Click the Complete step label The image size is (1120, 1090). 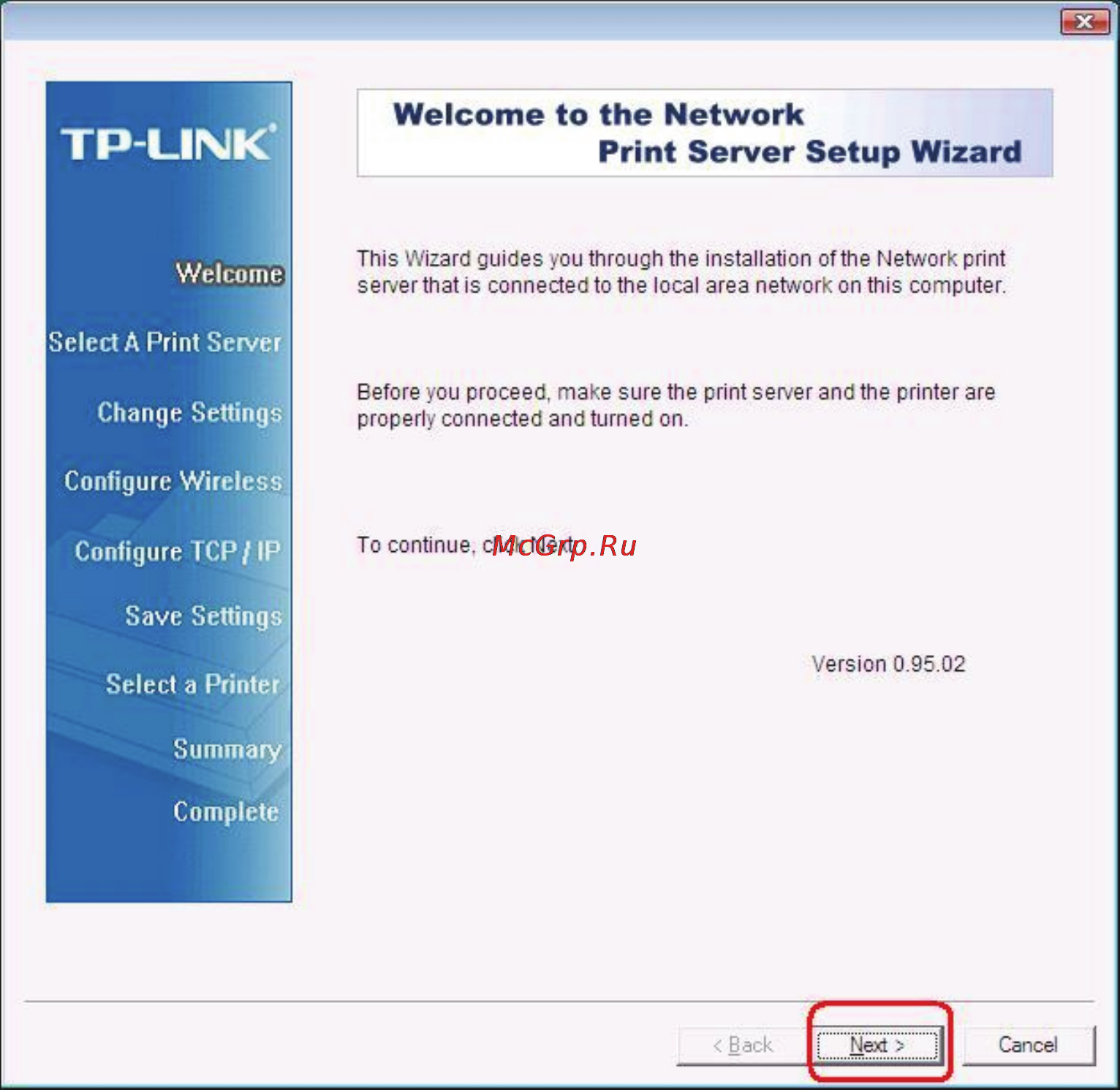point(226,811)
